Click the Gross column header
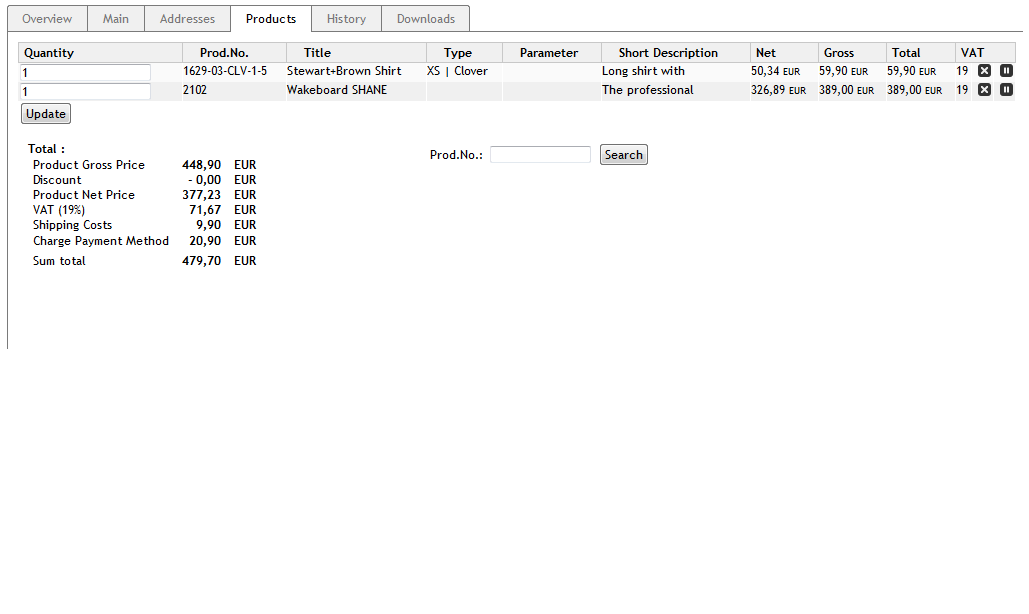1029x614 pixels. click(x=838, y=53)
